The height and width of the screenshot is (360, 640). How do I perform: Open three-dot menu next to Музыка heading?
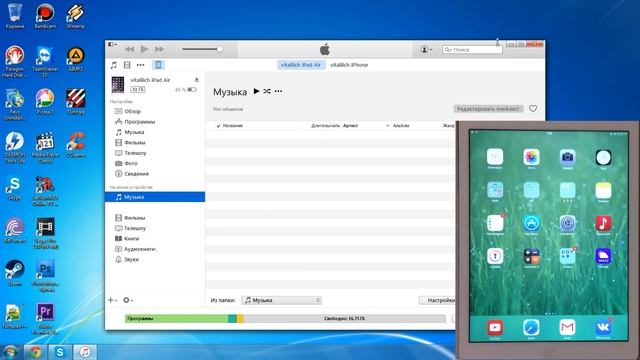278,91
